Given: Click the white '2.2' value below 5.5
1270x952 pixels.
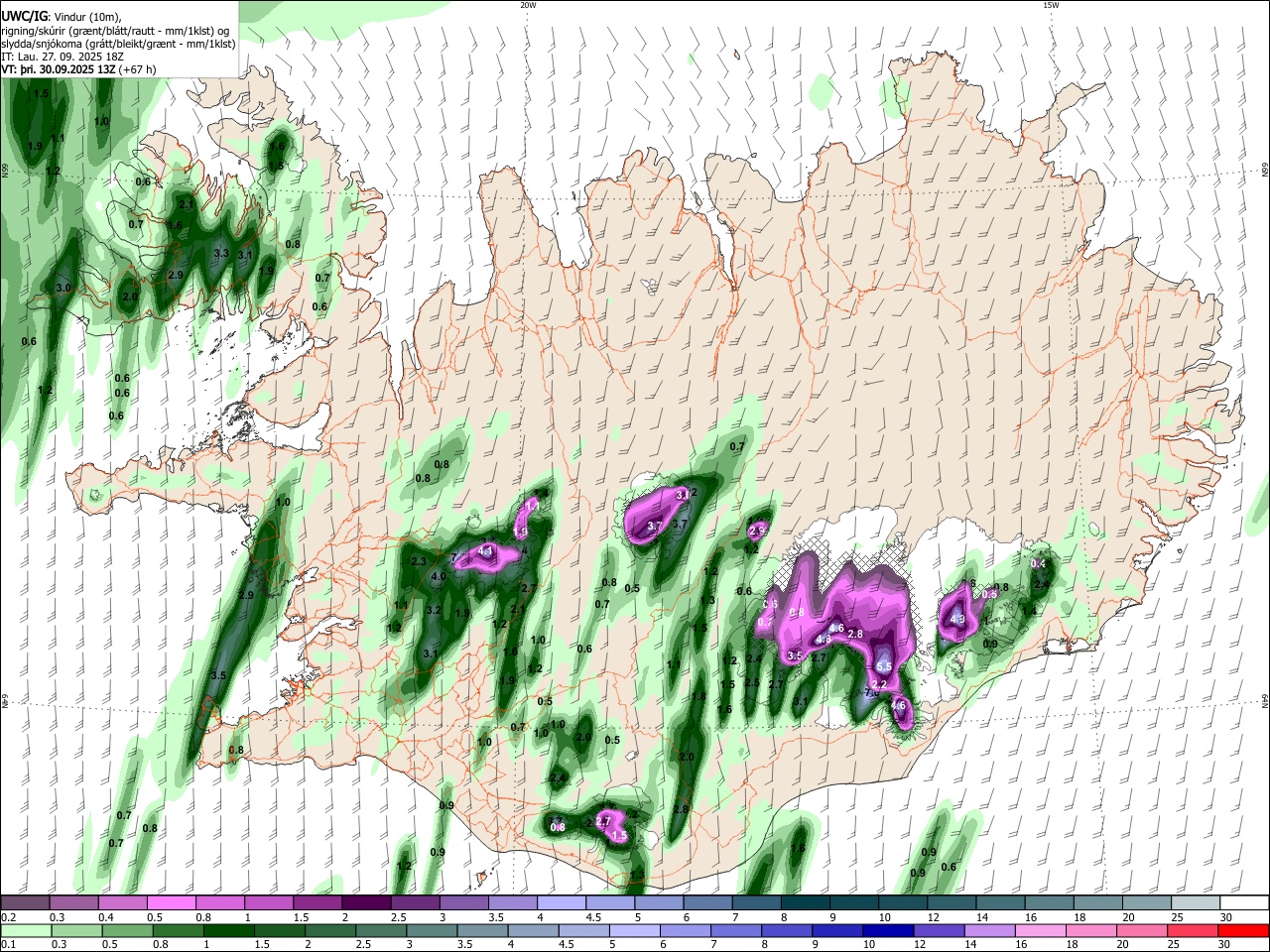Looking at the screenshot, I should (879, 684).
